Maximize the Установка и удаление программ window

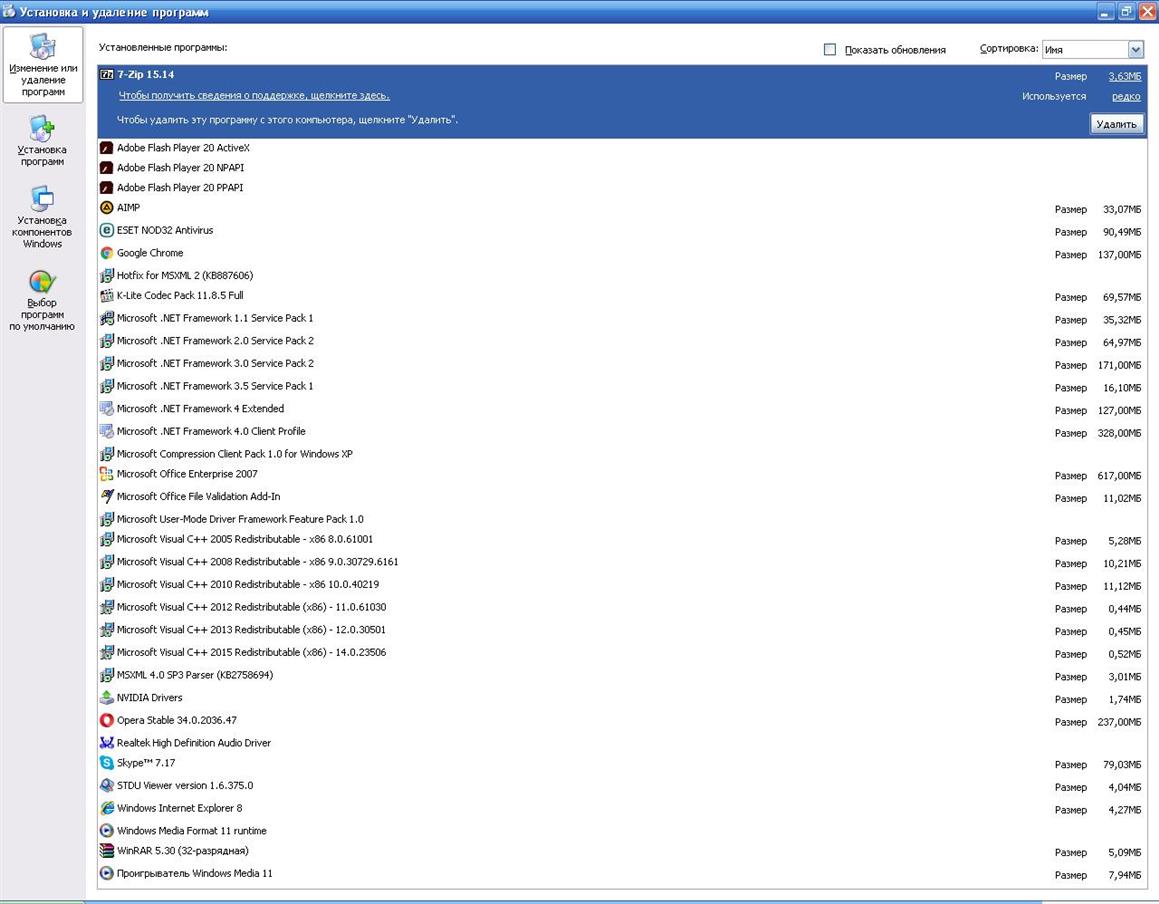pos(1126,12)
